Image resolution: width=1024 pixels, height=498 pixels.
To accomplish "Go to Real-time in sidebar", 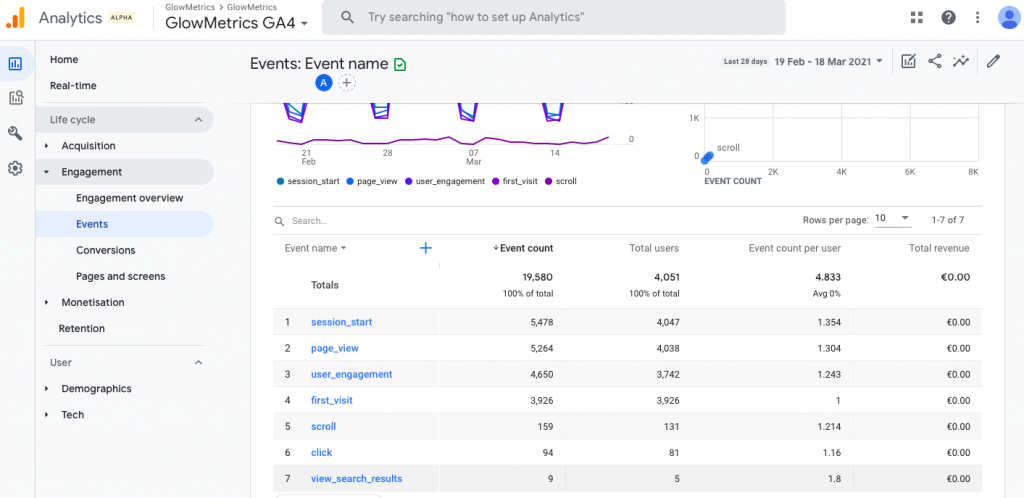I will pos(73,86).
